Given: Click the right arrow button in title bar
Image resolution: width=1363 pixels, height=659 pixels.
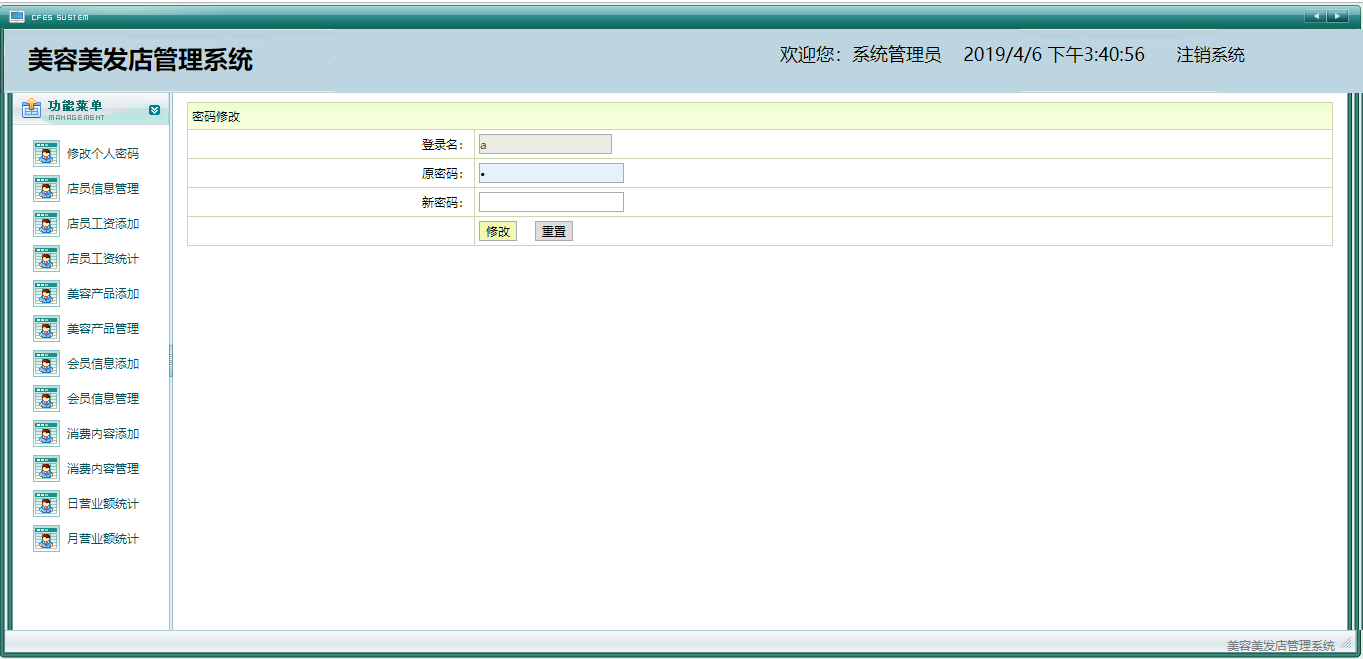Looking at the screenshot, I should [1338, 16].
